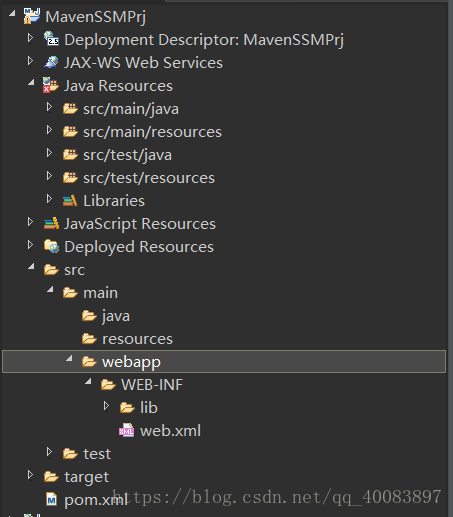
Task: Expand the lib folder arrow
Action: [x=106, y=406]
